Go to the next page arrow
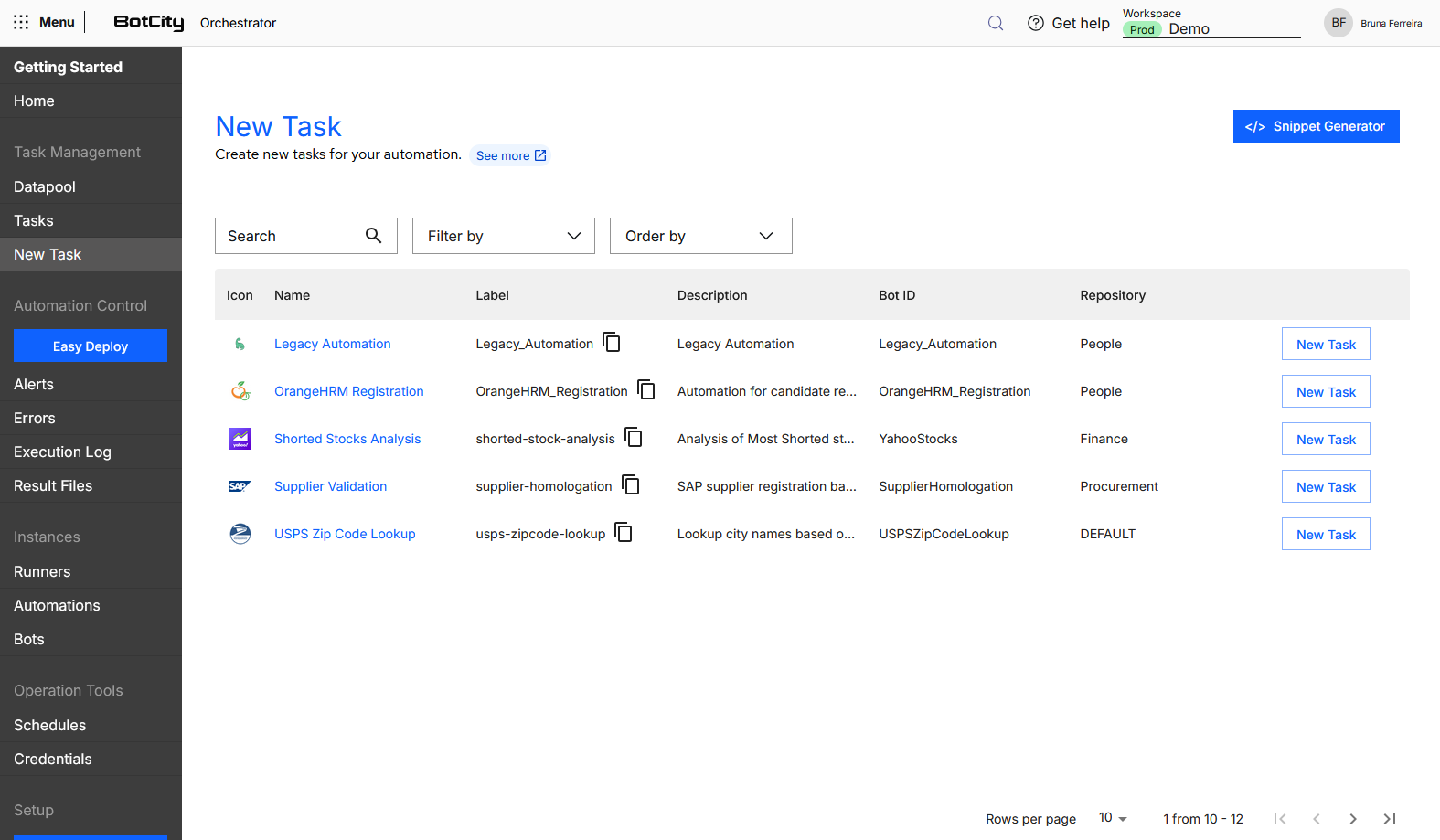This screenshot has width=1440, height=840. pyautogui.click(x=1353, y=819)
